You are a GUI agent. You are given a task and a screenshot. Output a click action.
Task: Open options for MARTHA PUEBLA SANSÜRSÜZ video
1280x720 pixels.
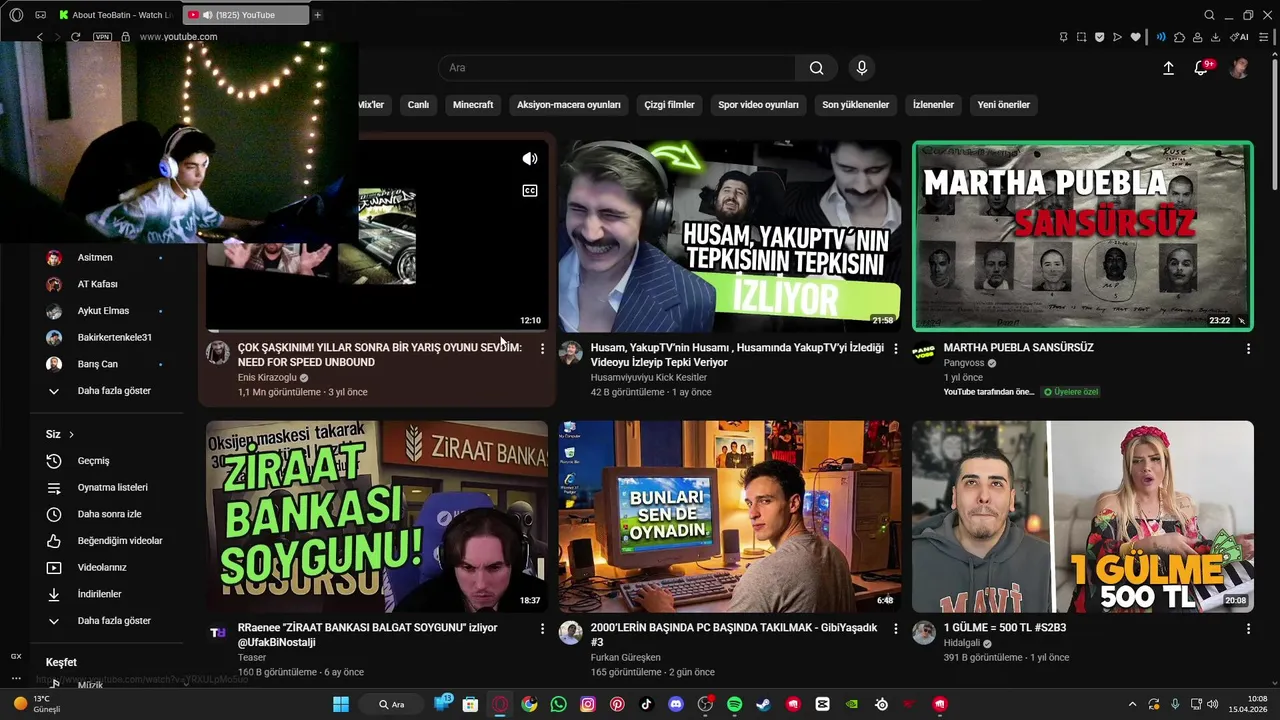click(x=1248, y=348)
